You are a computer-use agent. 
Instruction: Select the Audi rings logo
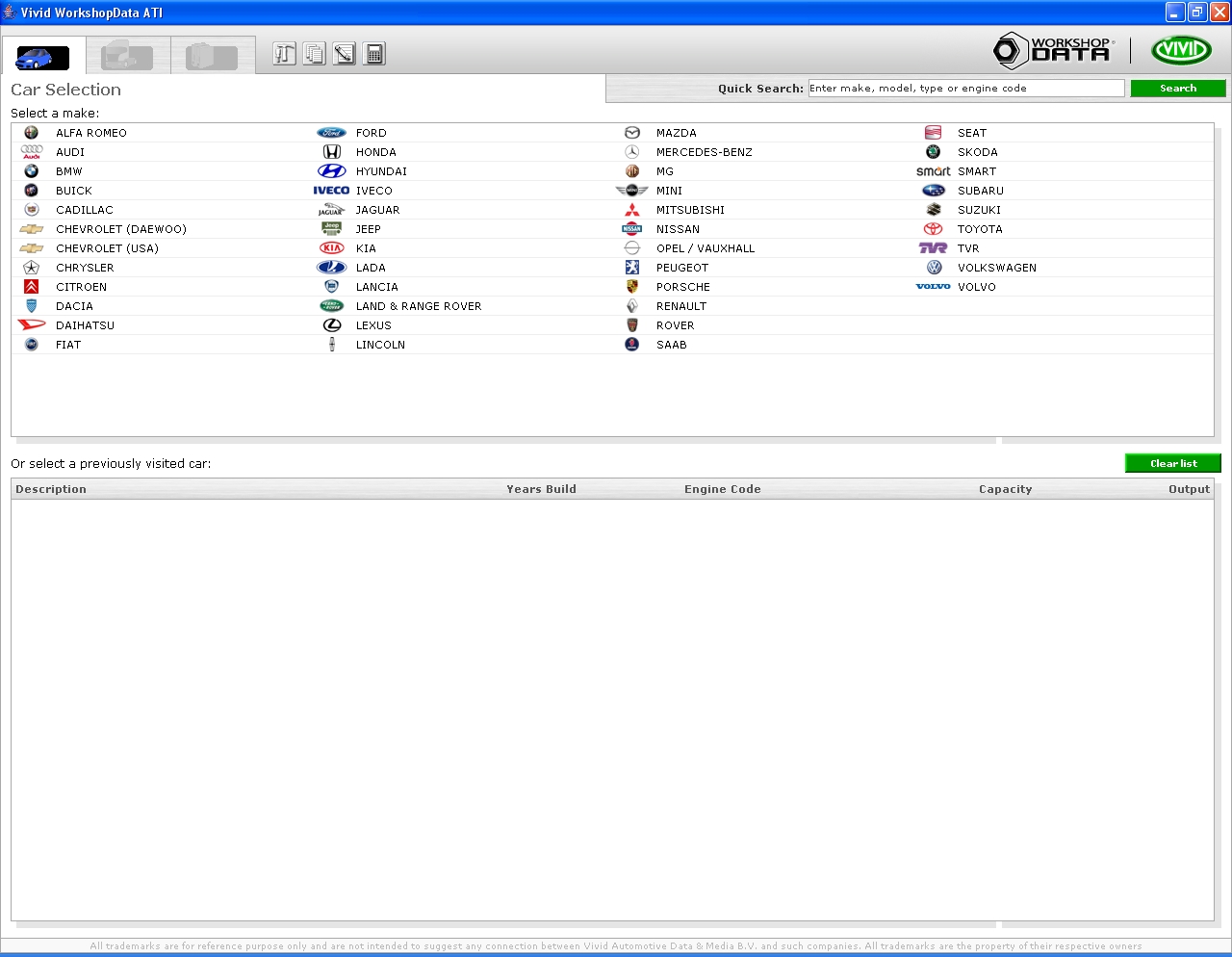32,152
